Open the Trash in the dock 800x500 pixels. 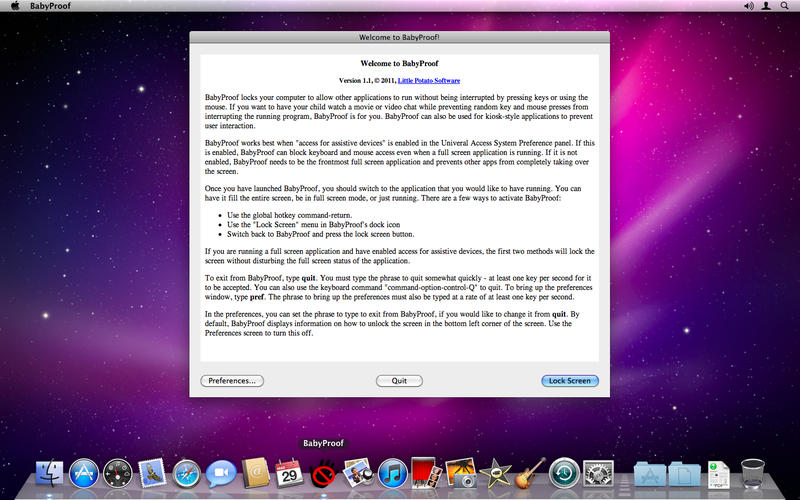click(x=753, y=473)
